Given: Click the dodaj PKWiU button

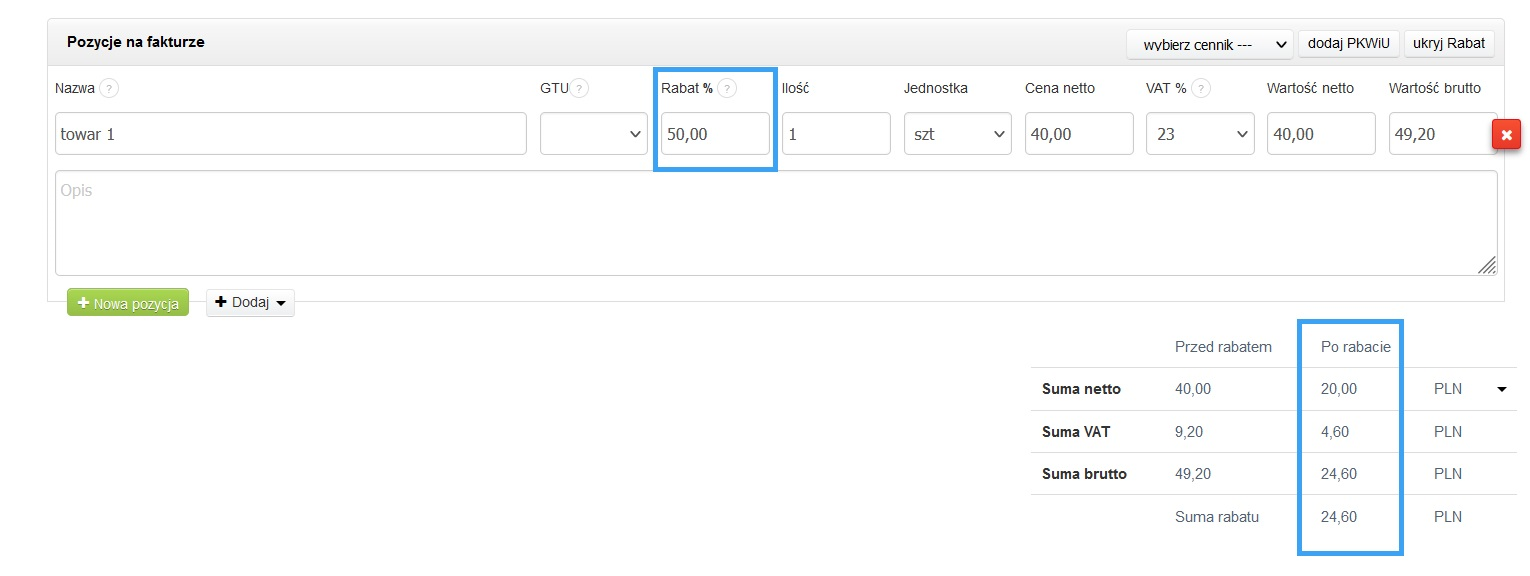Looking at the screenshot, I should (x=1349, y=44).
